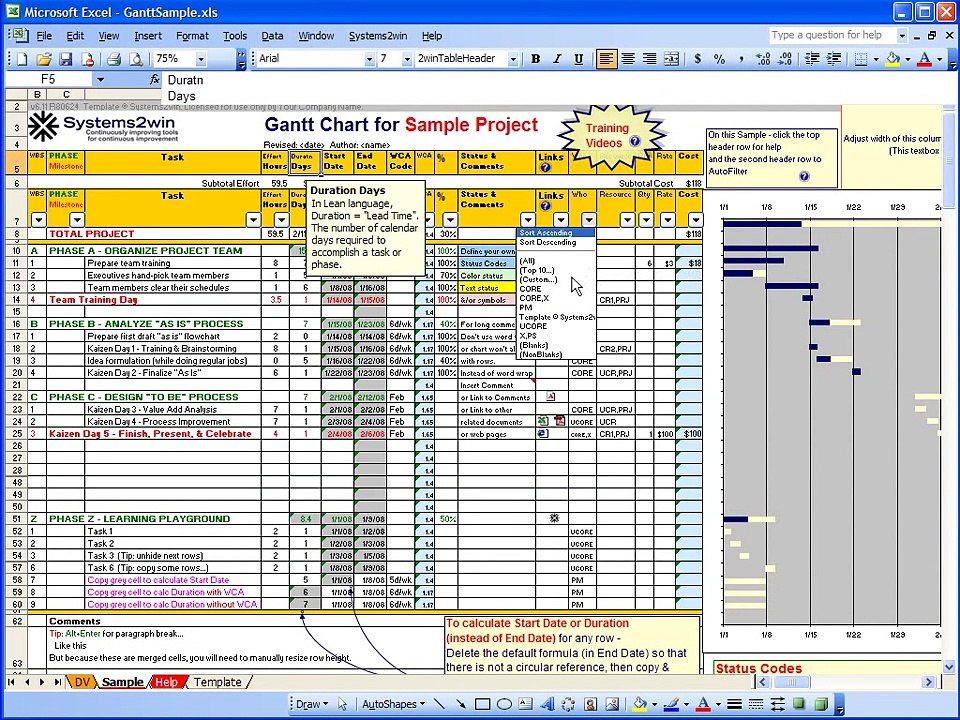Viewport: 960px width, 720px height.
Task: Save the workbook with the floppy disk icon
Action: point(66,59)
